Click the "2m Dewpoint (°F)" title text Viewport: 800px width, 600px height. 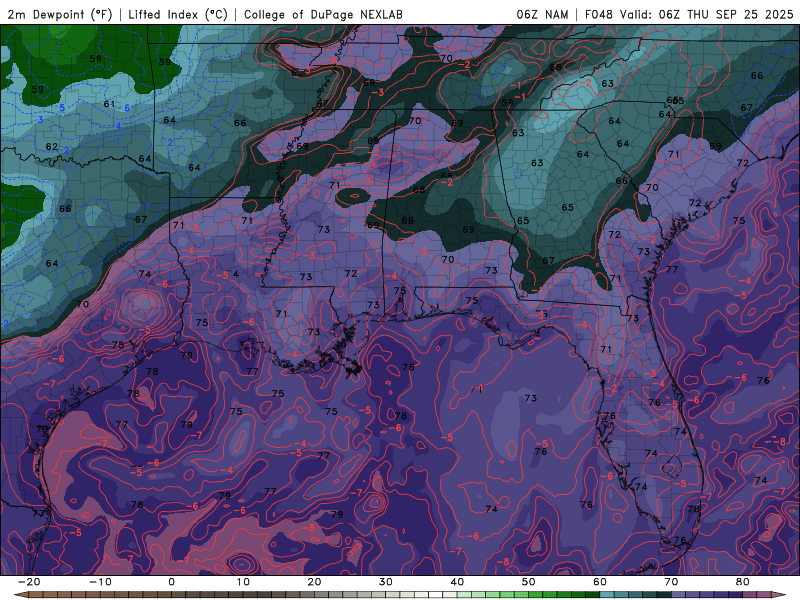point(59,15)
